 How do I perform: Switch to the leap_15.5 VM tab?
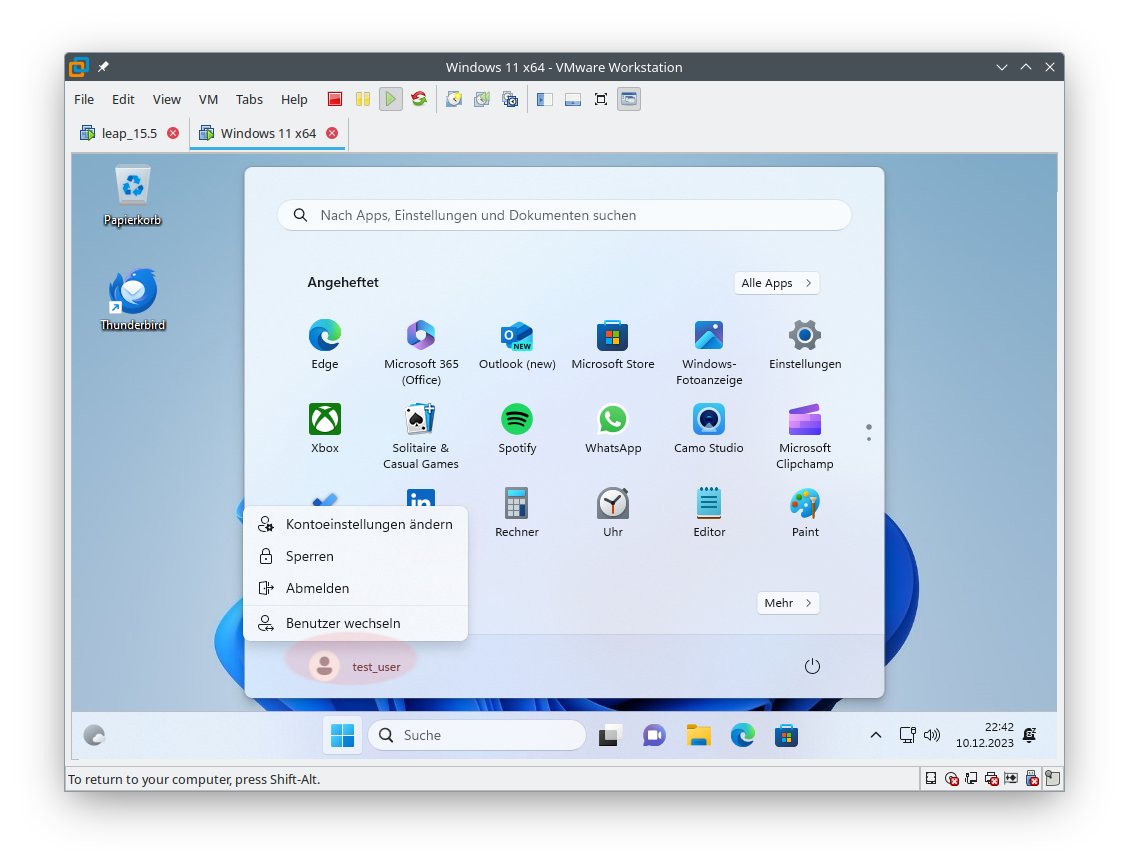(129, 133)
